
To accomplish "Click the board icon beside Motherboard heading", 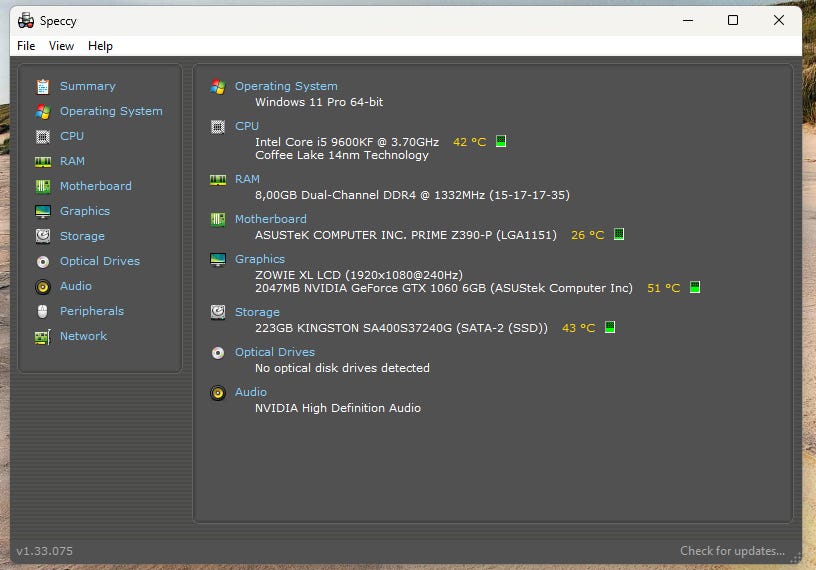I will coord(218,219).
